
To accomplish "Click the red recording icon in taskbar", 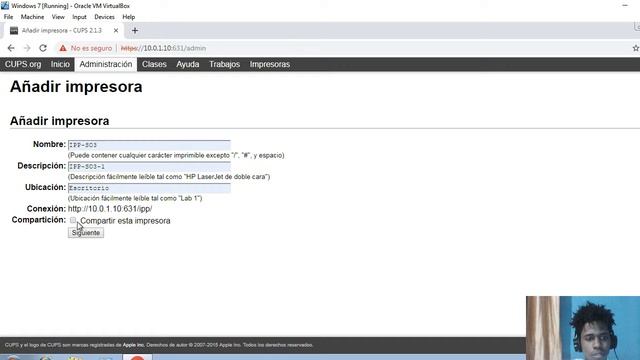I will [138, 358].
